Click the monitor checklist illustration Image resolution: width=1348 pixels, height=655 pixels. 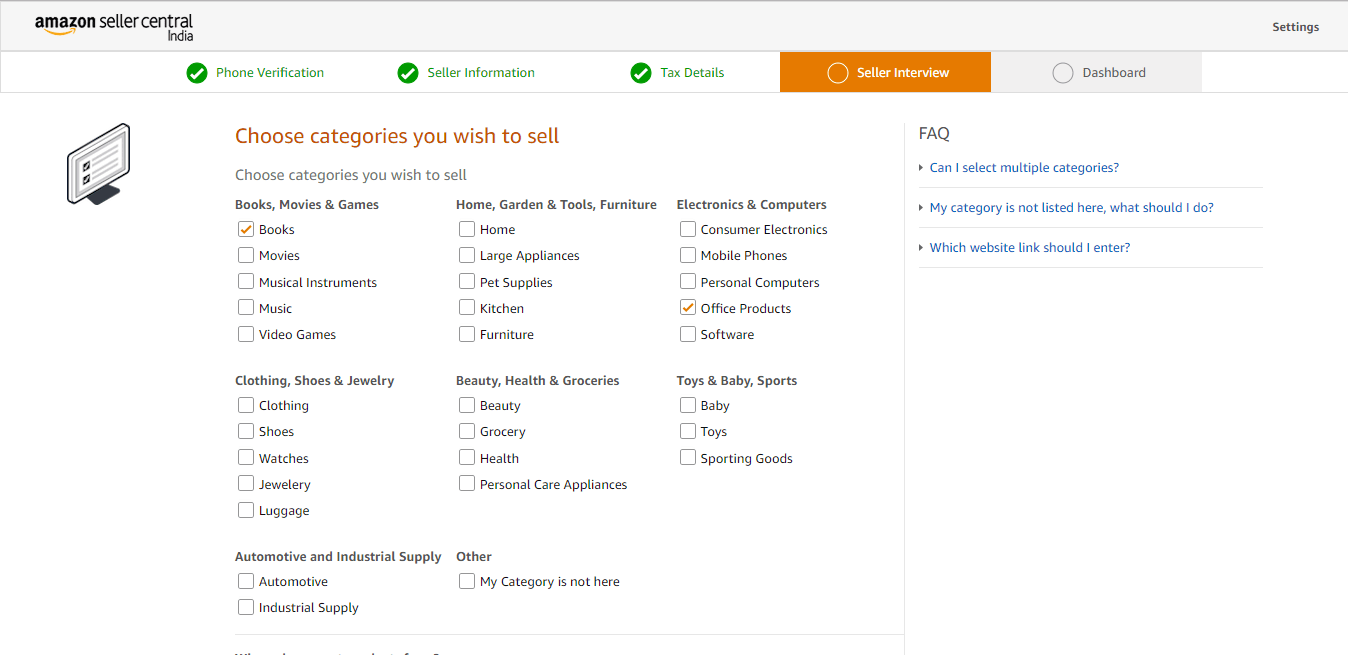(x=98, y=164)
